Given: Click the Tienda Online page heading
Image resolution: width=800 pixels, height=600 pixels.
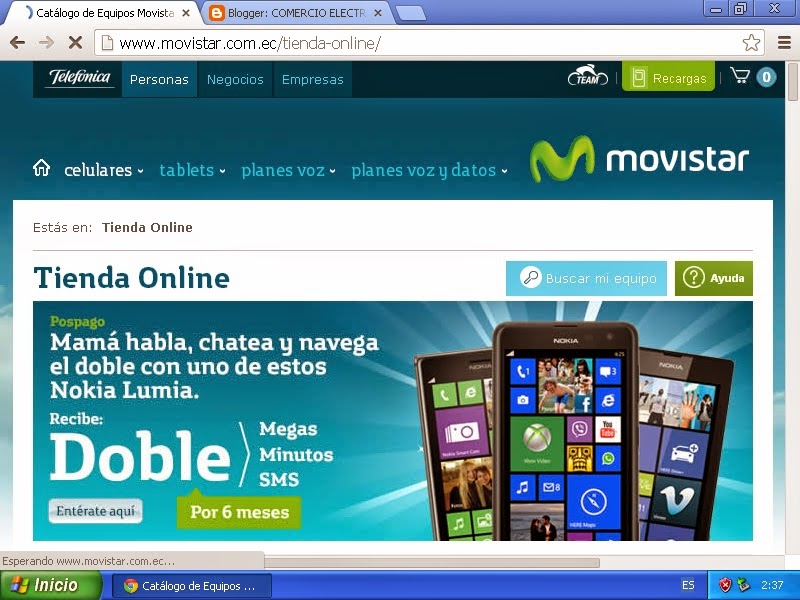Looking at the screenshot, I should 132,278.
